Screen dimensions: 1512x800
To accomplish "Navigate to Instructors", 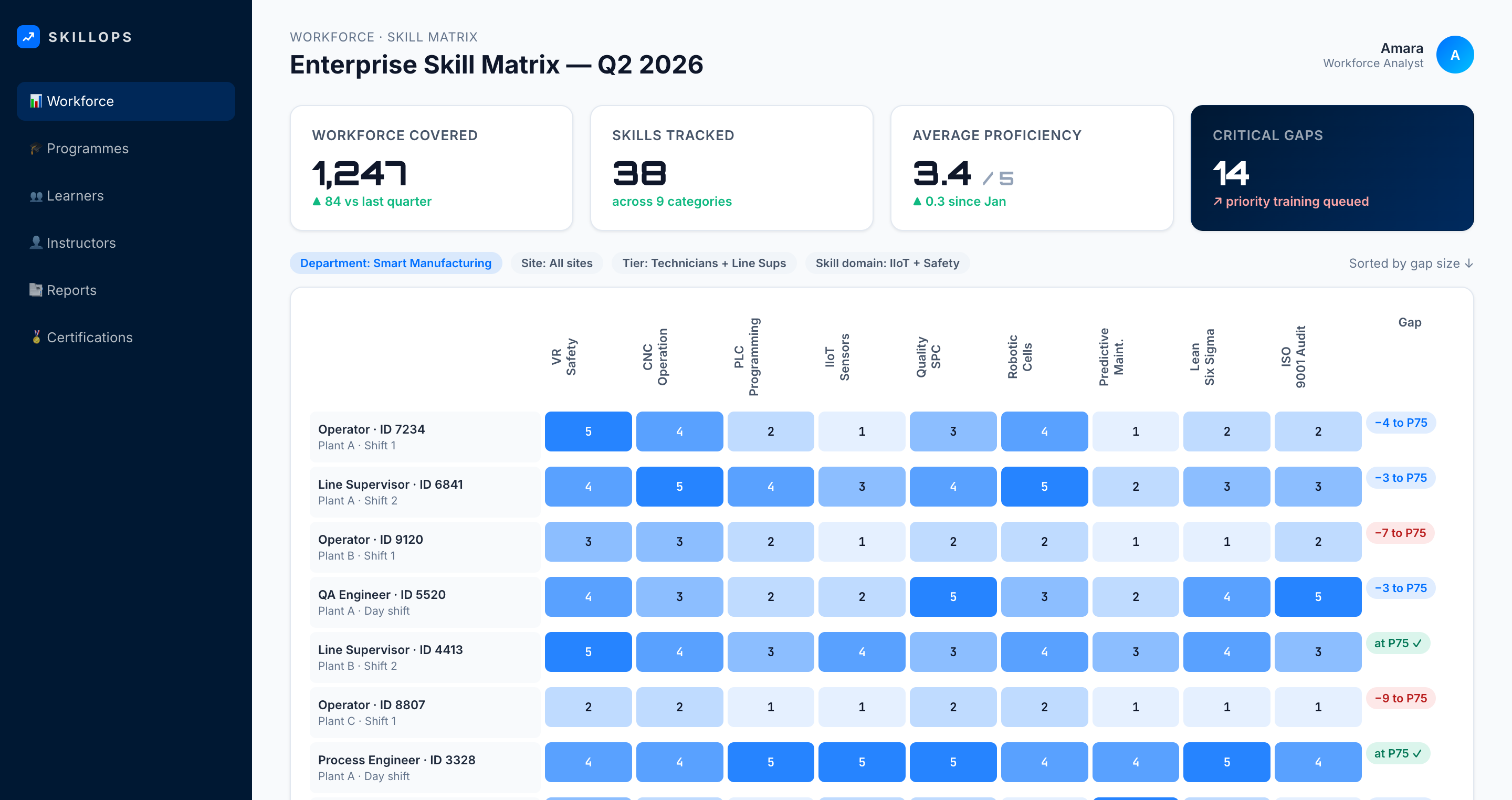I will (125, 243).
